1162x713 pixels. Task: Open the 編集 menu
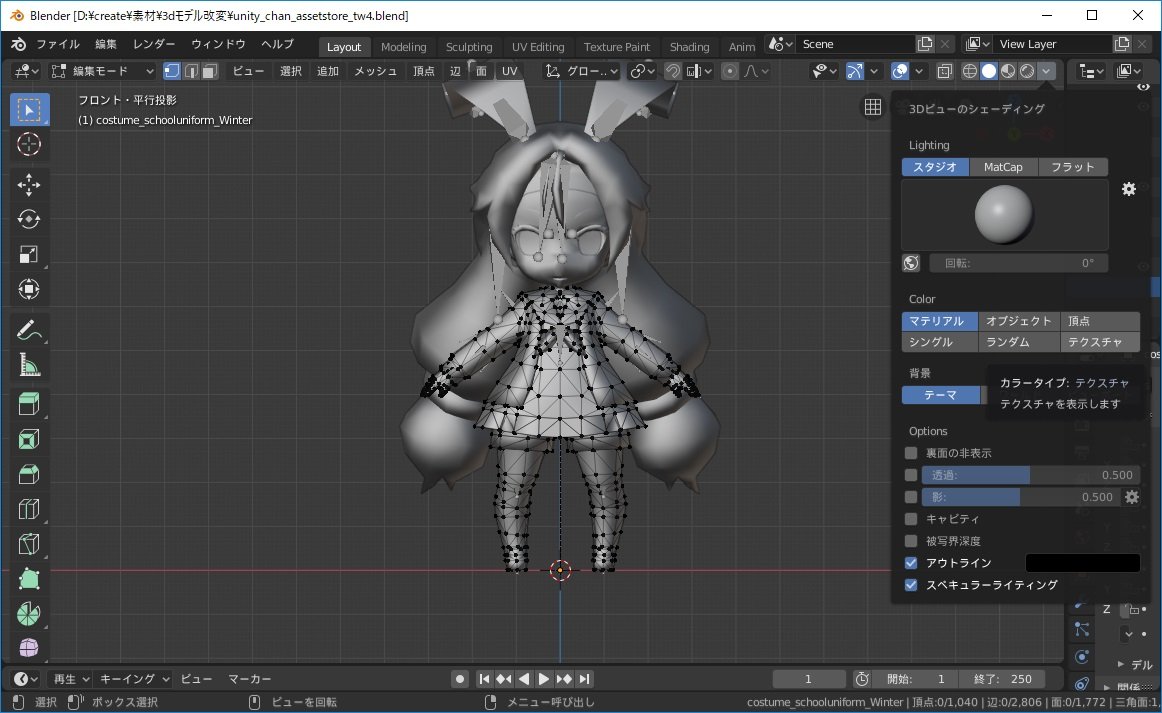106,44
